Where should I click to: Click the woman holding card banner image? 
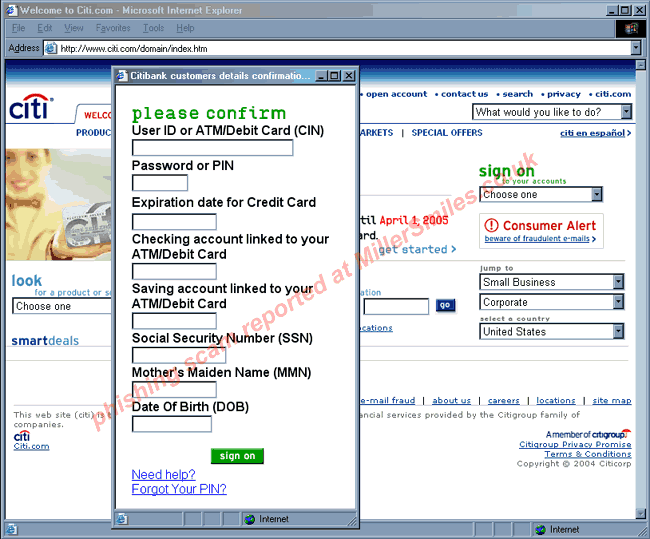(x=58, y=205)
